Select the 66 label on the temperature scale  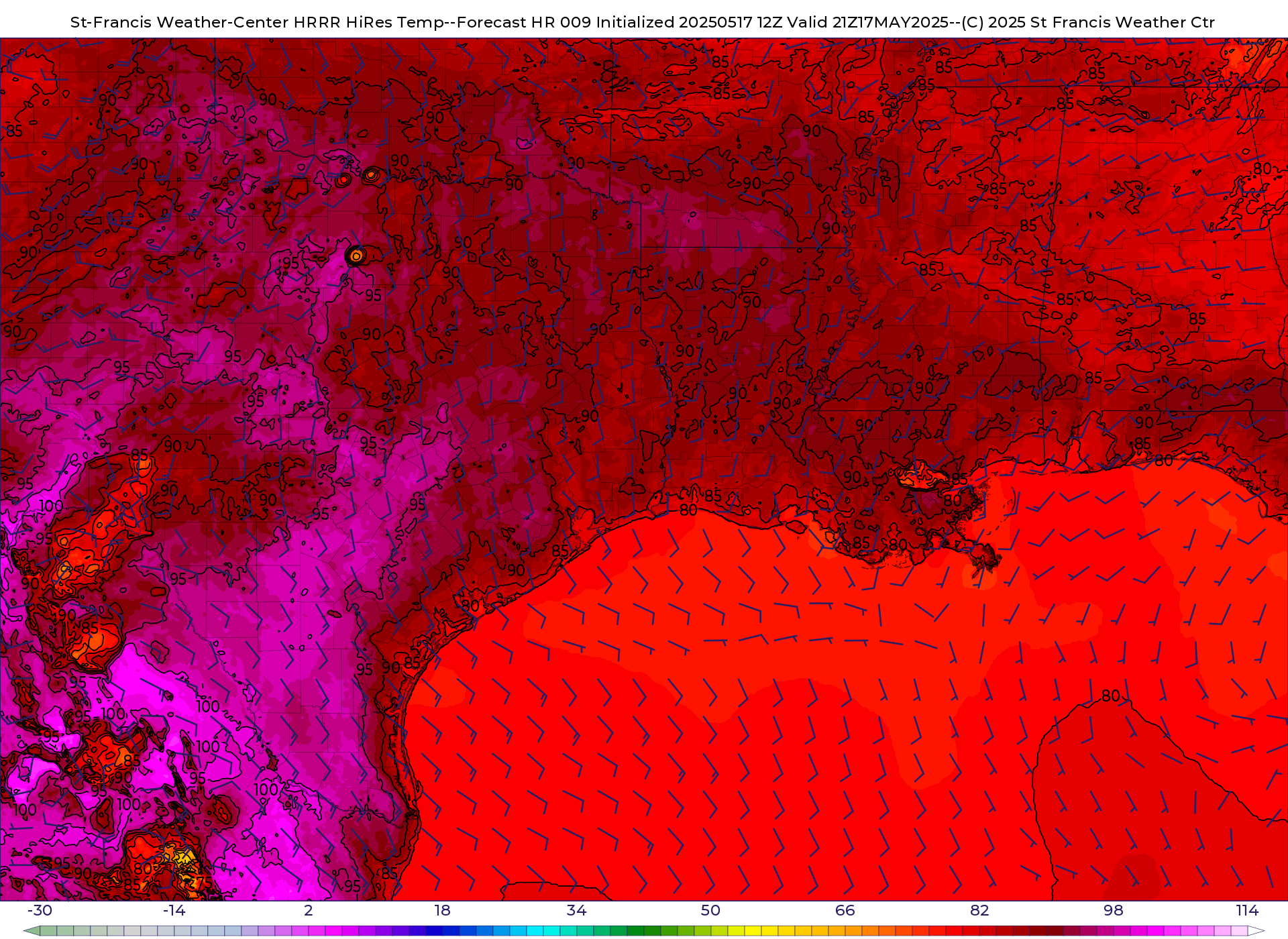[x=845, y=910]
